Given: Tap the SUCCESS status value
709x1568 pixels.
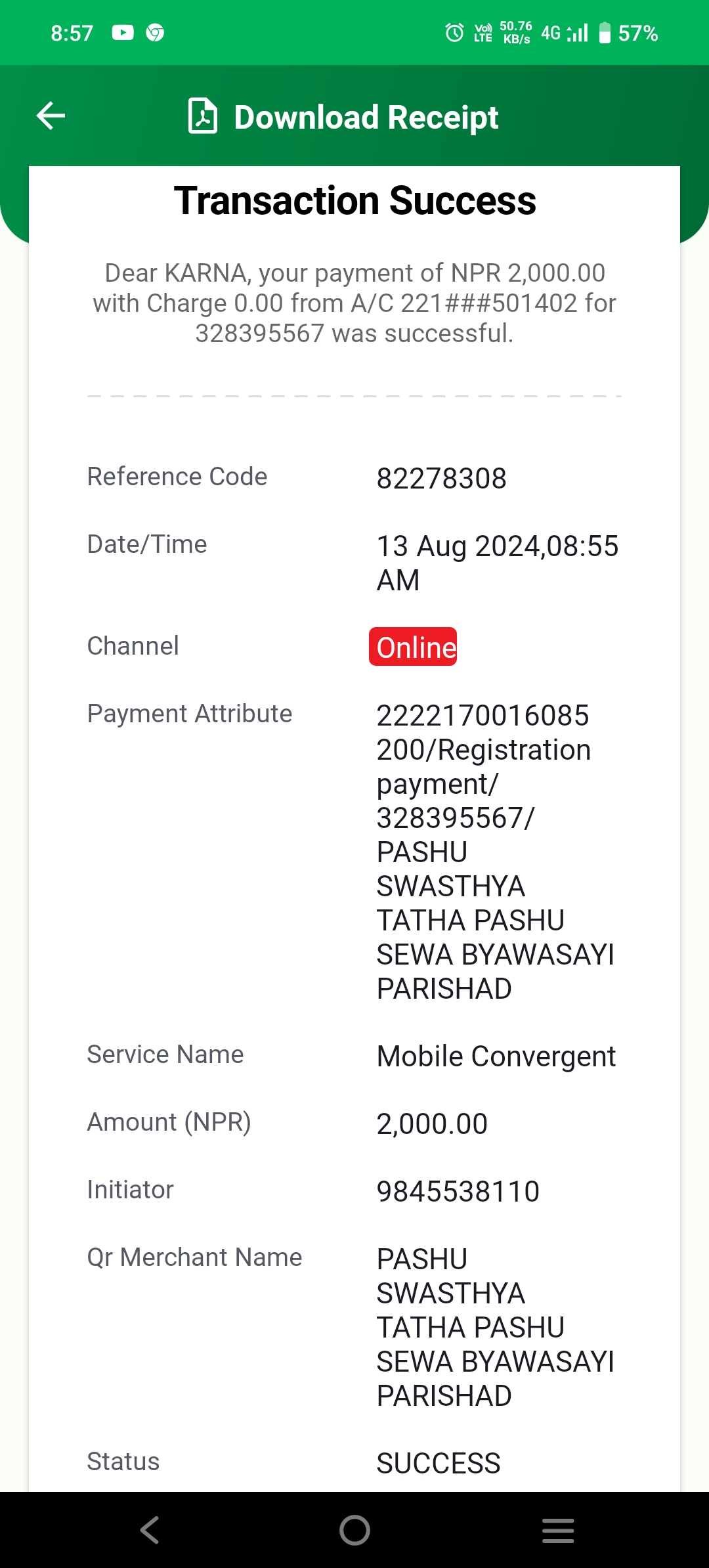Looking at the screenshot, I should coord(439,1463).
